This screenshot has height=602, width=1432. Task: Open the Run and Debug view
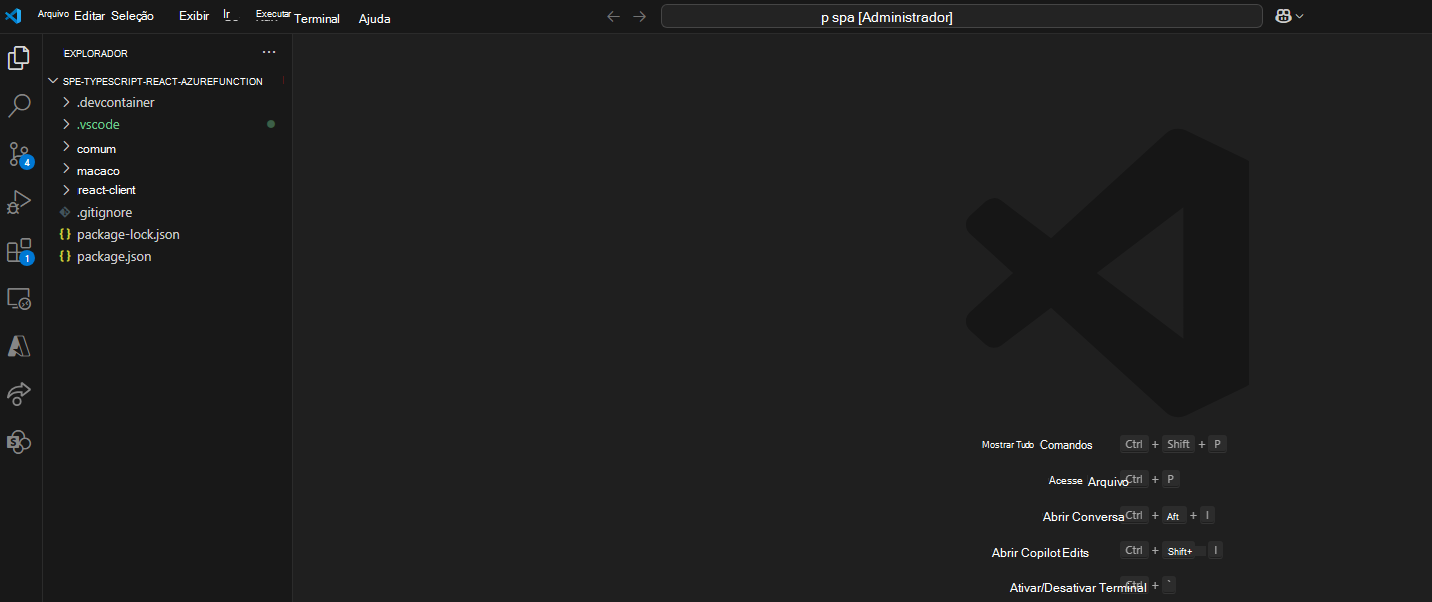pyautogui.click(x=19, y=202)
